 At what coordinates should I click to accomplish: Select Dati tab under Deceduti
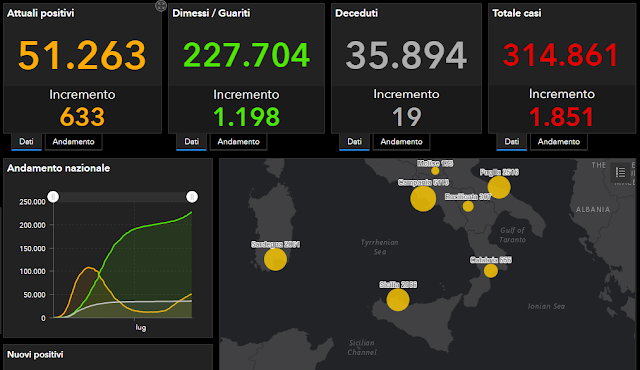coord(354,142)
